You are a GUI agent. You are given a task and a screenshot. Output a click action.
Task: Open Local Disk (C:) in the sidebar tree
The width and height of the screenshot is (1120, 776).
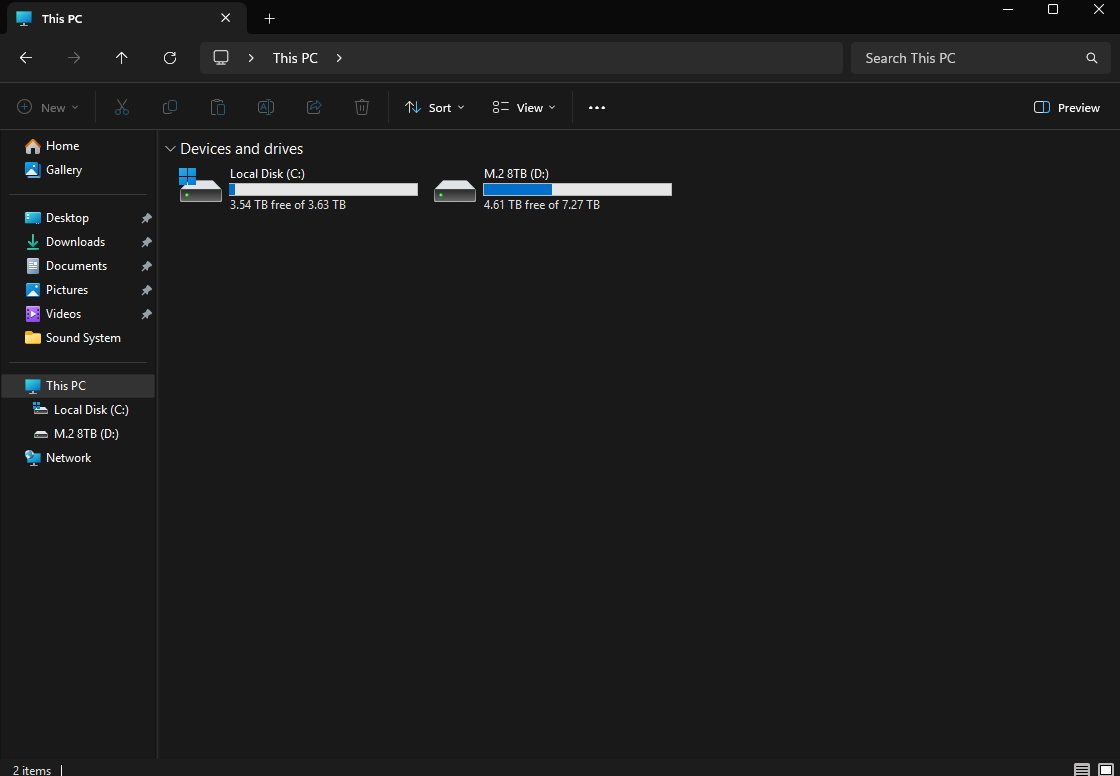(x=78, y=410)
